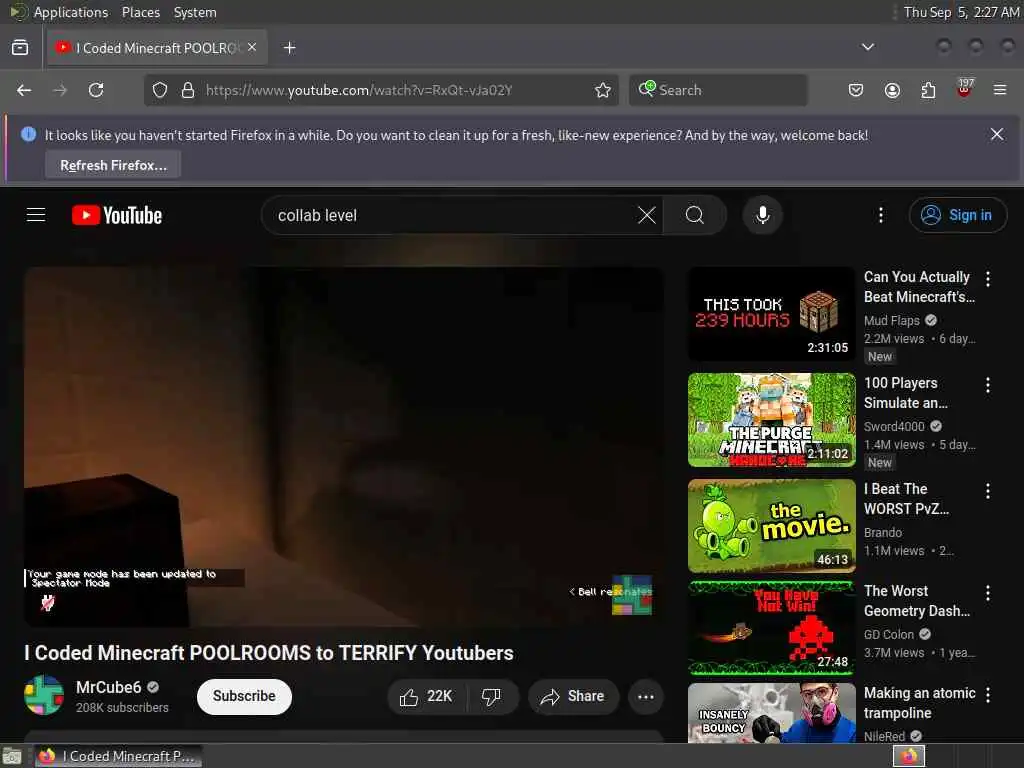Open the System menu

(x=195, y=12)
